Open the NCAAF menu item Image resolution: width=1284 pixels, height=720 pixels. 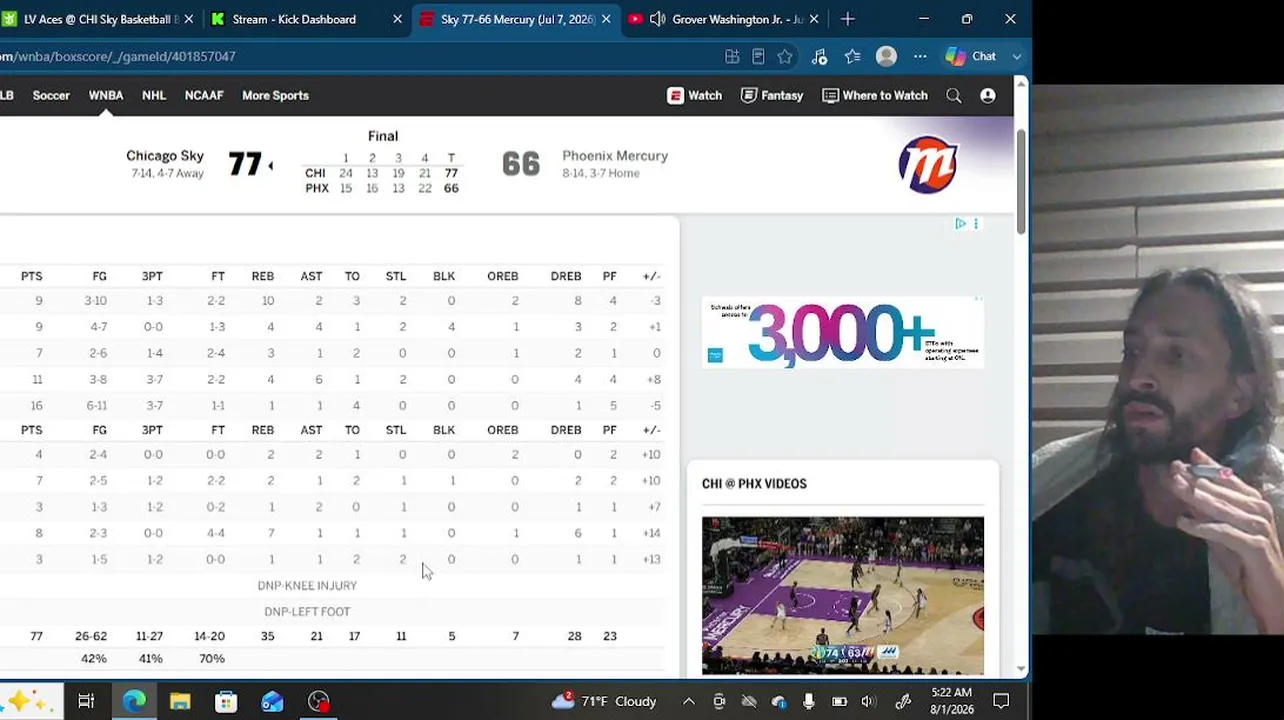204,96
